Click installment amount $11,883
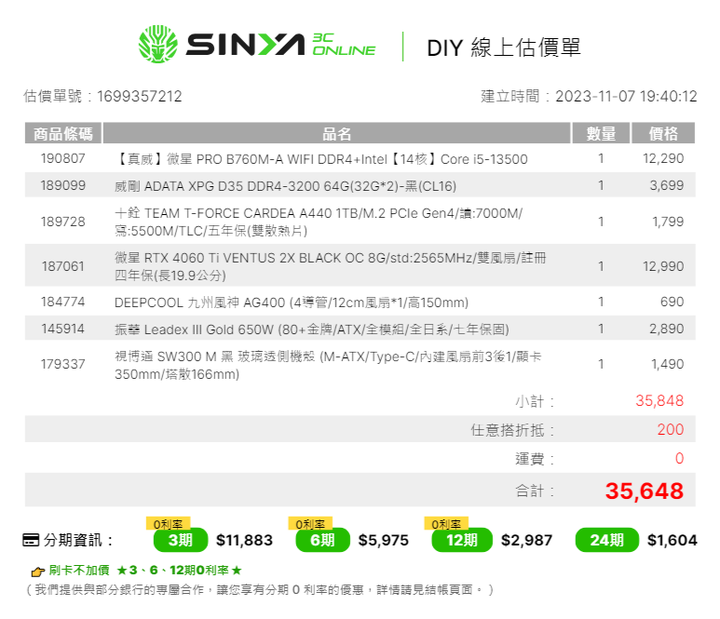This screenshot has width=720, height=619. click(244, 540)
